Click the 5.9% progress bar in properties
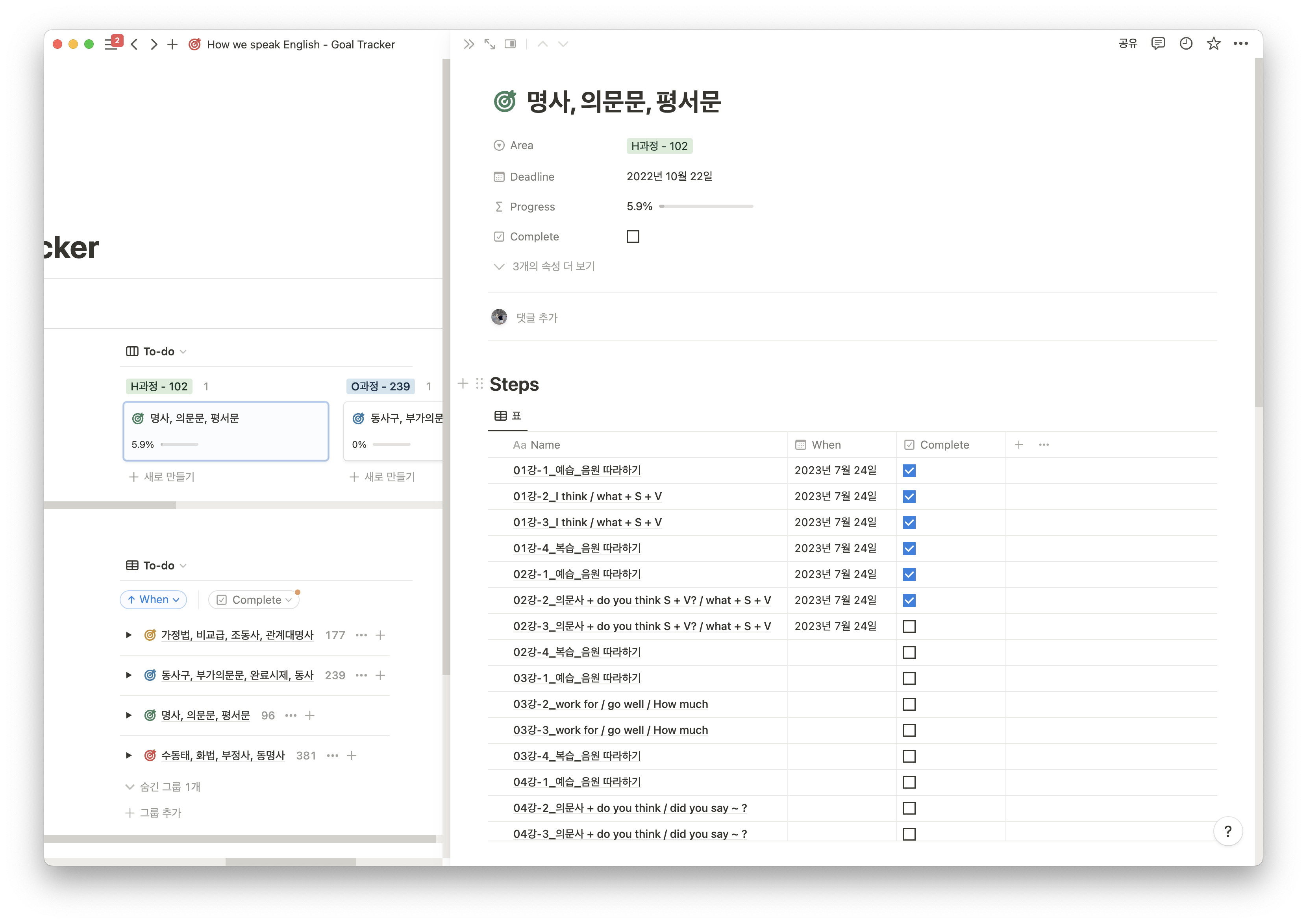The height and width of the screenshot is (924, 1307). (706, 206)
